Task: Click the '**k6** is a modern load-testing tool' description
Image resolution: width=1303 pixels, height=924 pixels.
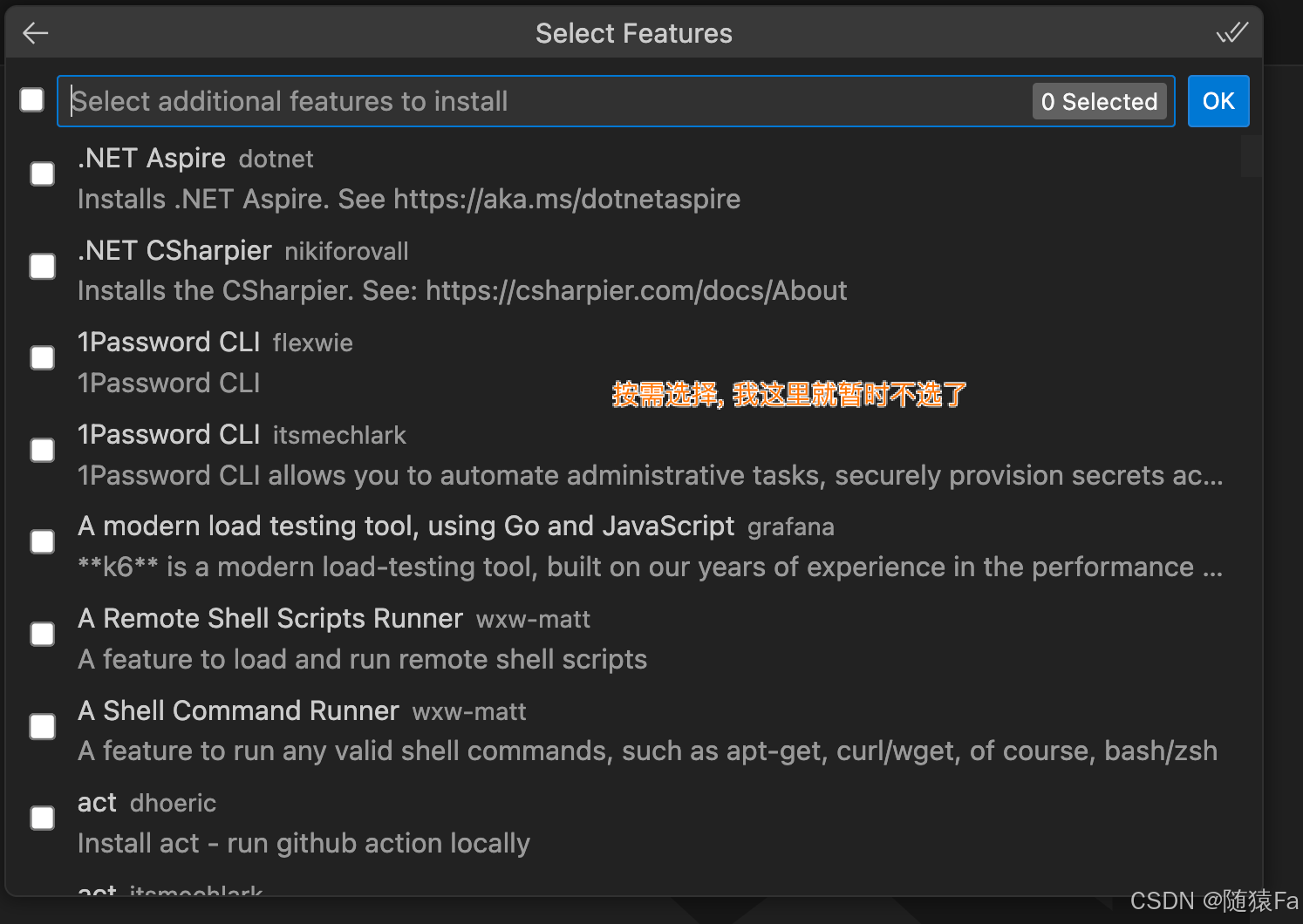Action: [x=651, y=567]
